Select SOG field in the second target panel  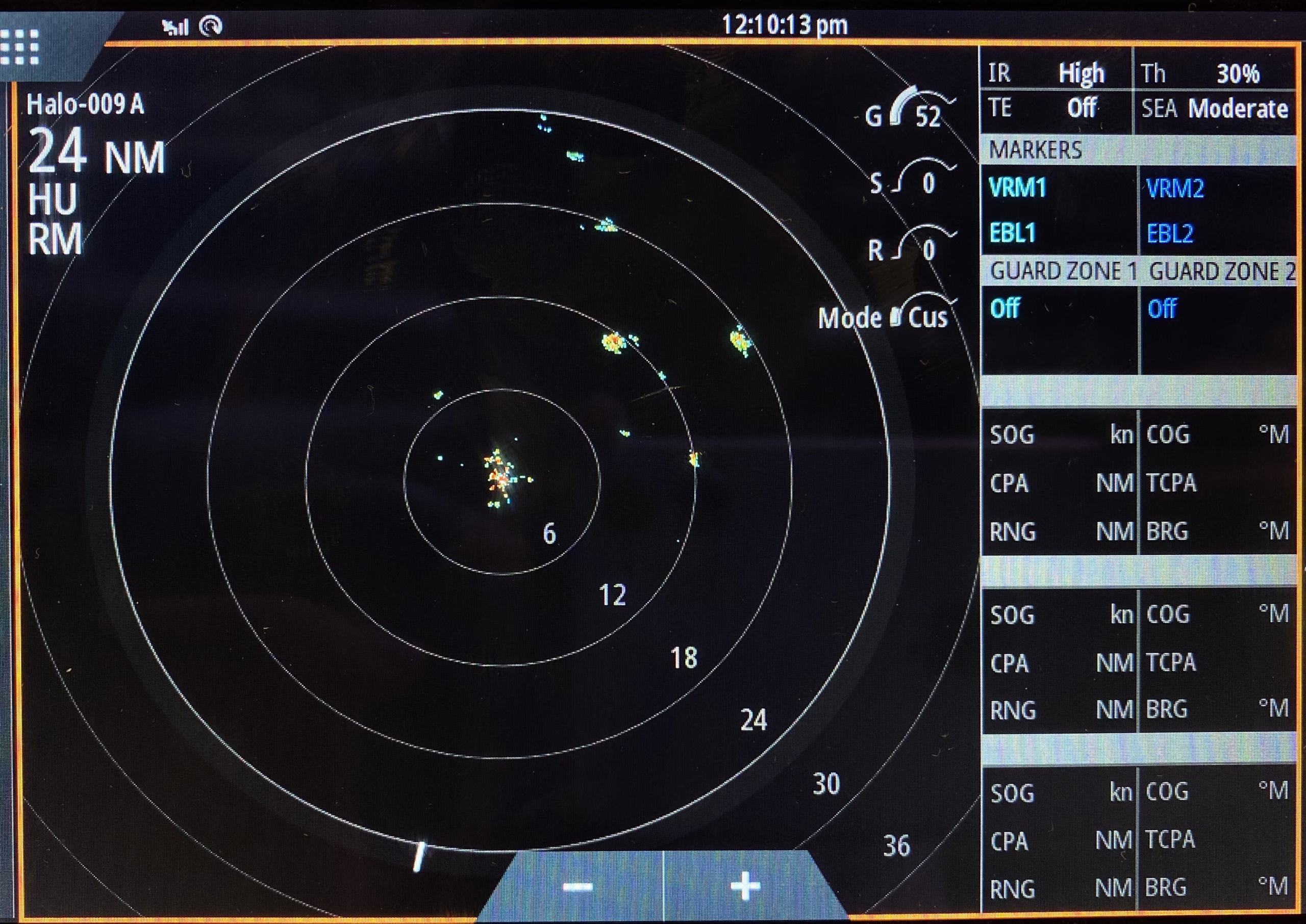pyautogui.click(x=1061, y=614)
